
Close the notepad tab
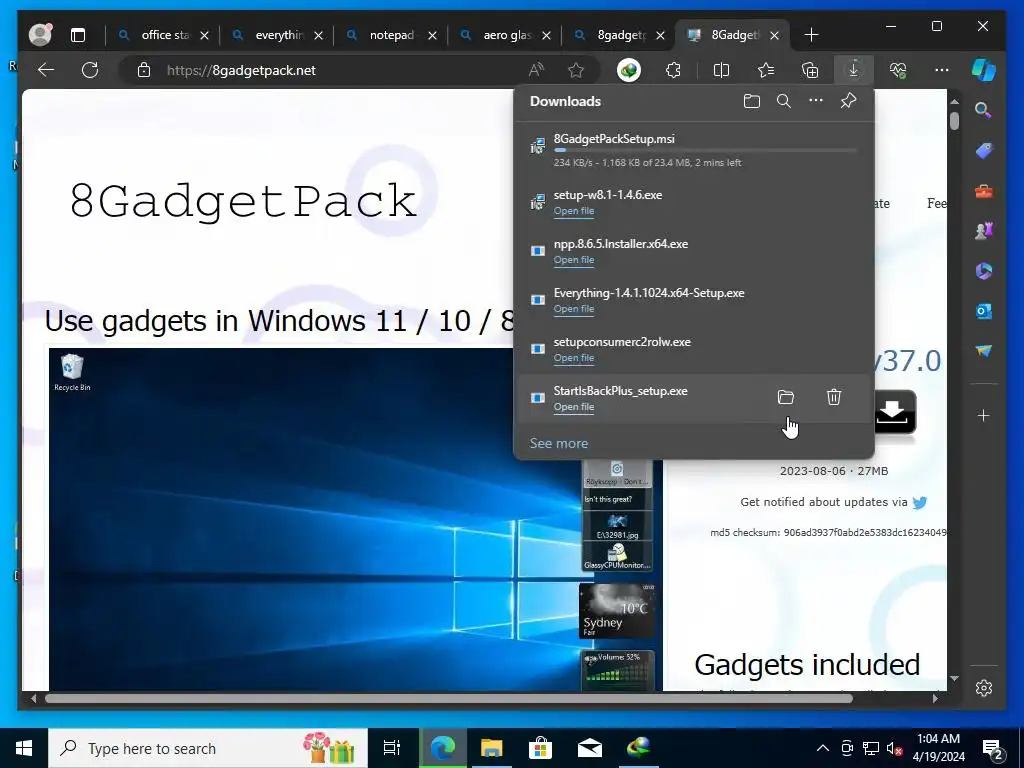click(x=432, y=35)
